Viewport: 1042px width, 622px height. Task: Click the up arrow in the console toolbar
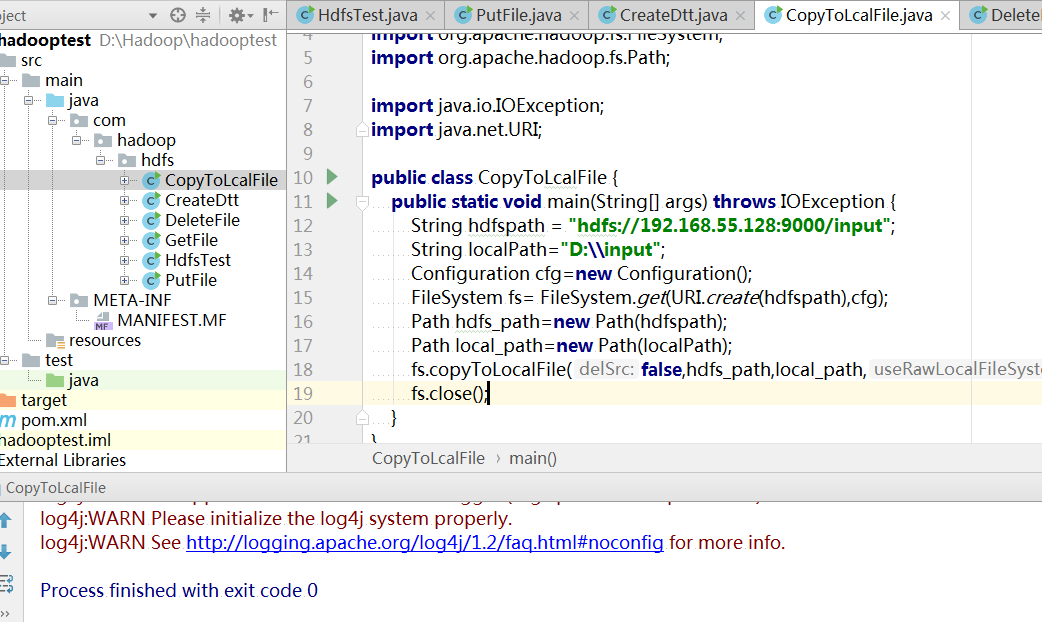[6, 520]
